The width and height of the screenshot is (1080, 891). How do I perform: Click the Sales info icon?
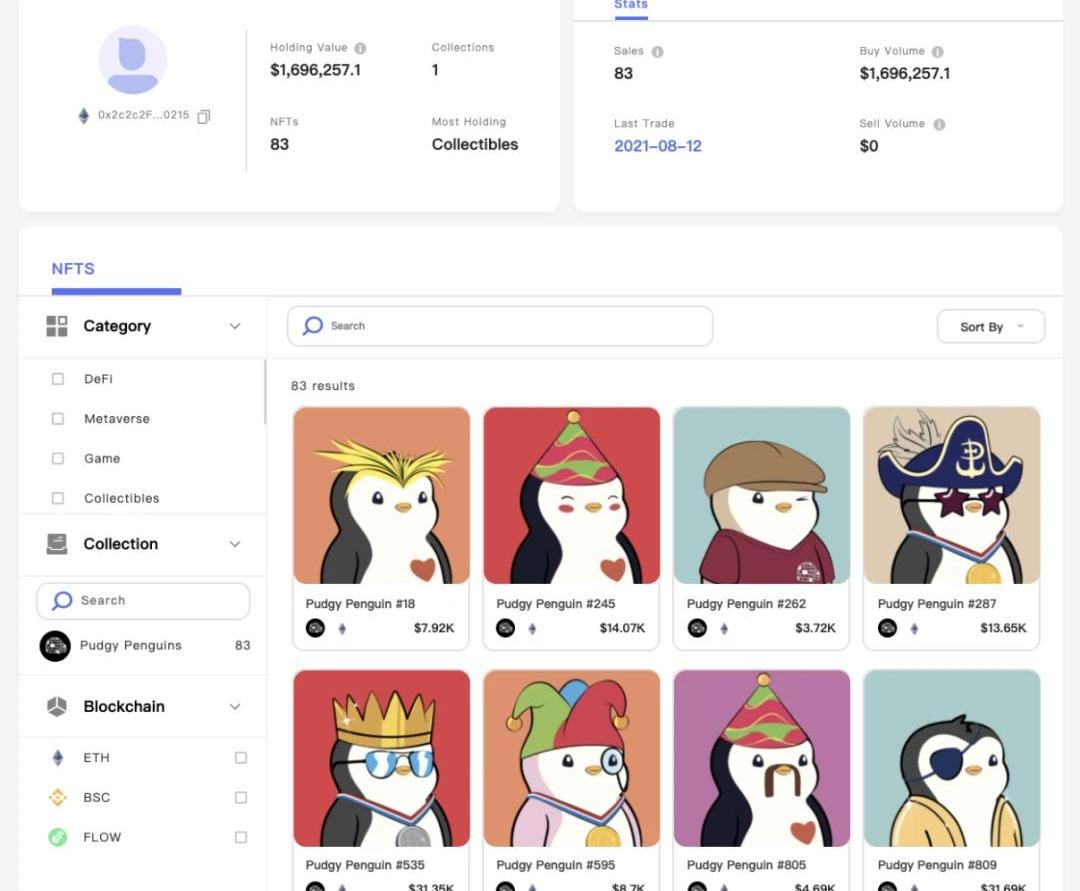(657, 52)
